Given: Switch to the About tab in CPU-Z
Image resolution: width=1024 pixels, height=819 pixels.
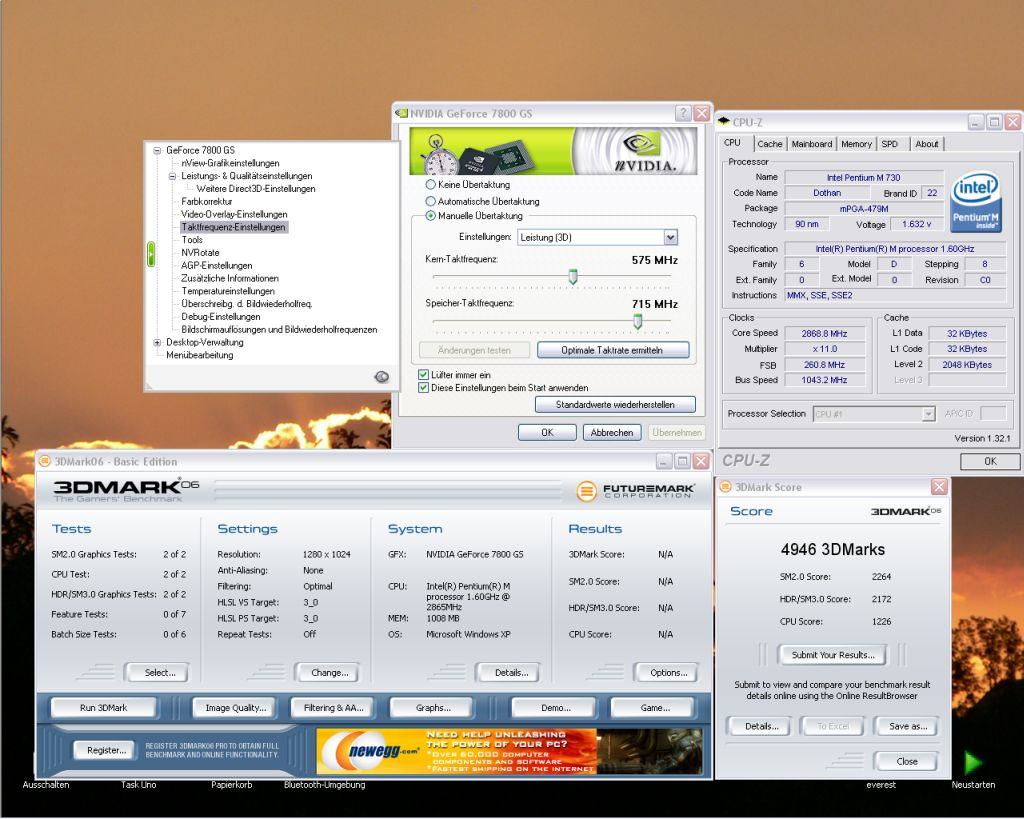Looking at the screenshot, I should pos(927,144).
